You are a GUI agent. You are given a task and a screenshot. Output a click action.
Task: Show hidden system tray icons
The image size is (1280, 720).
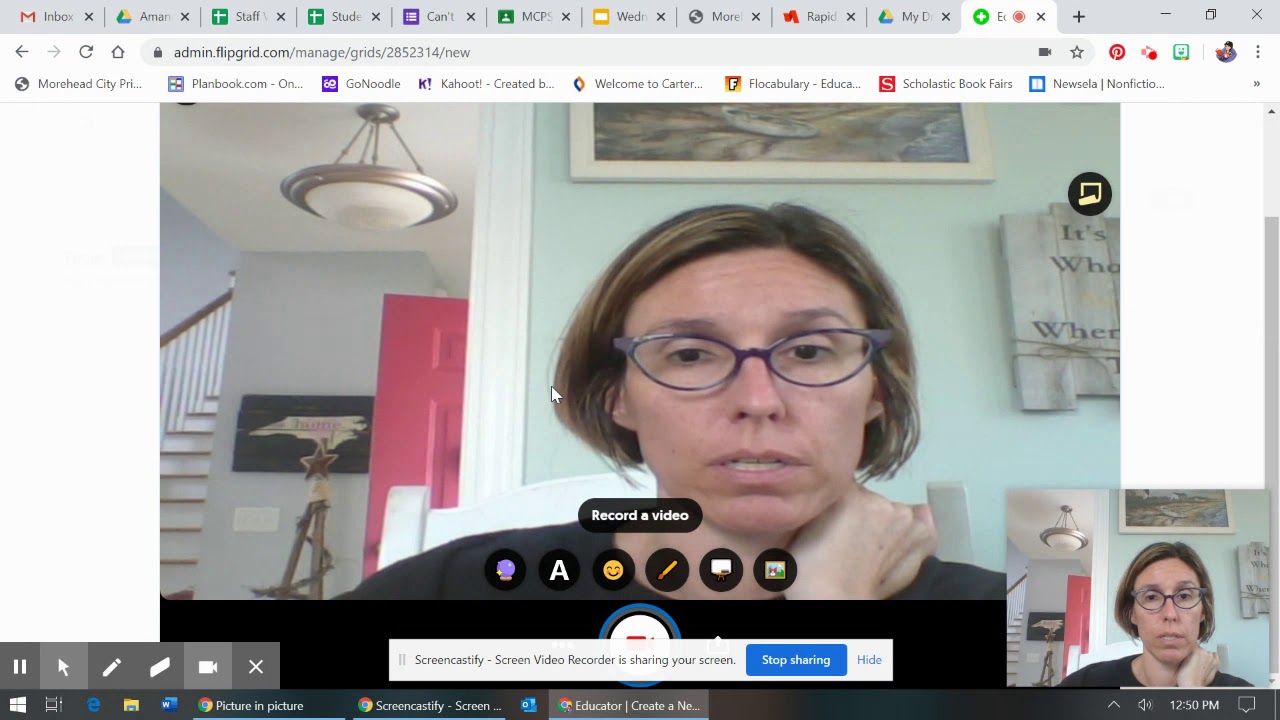point(1113,705)
